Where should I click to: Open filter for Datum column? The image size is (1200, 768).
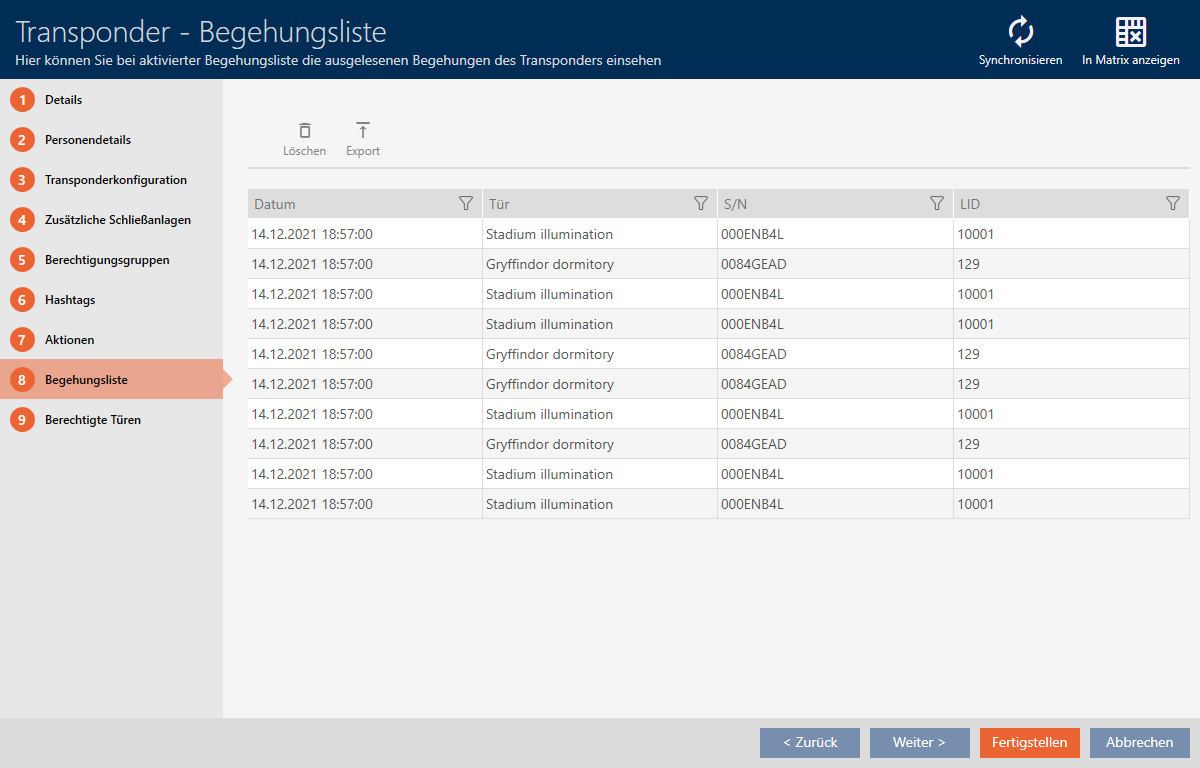[x=465, y=204]
